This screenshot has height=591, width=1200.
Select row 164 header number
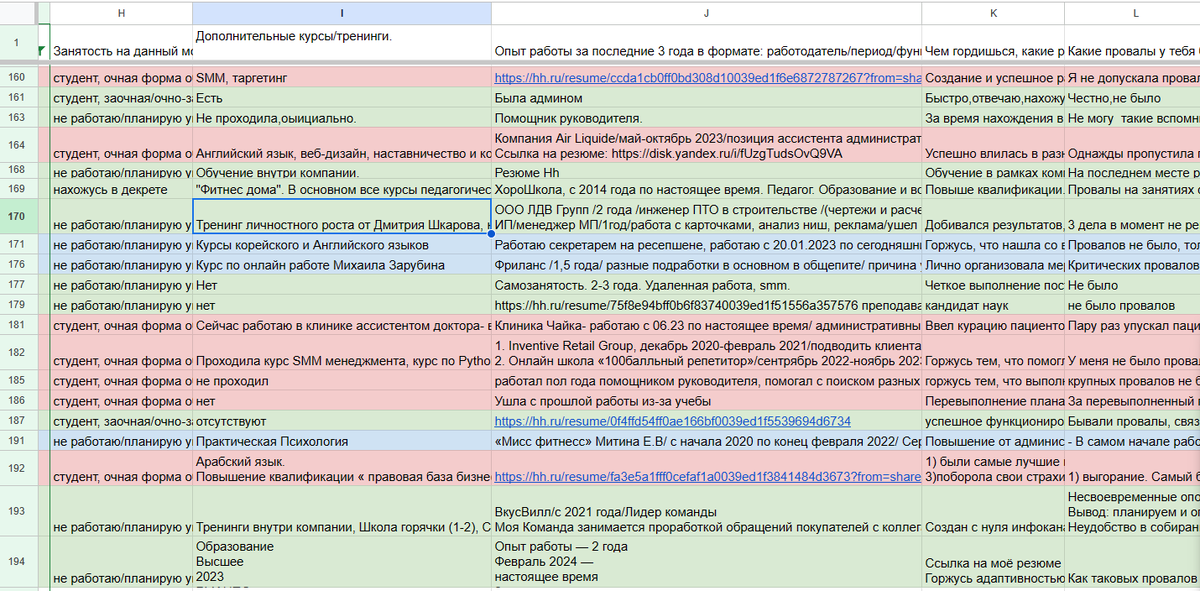click(x=17, y=145)
